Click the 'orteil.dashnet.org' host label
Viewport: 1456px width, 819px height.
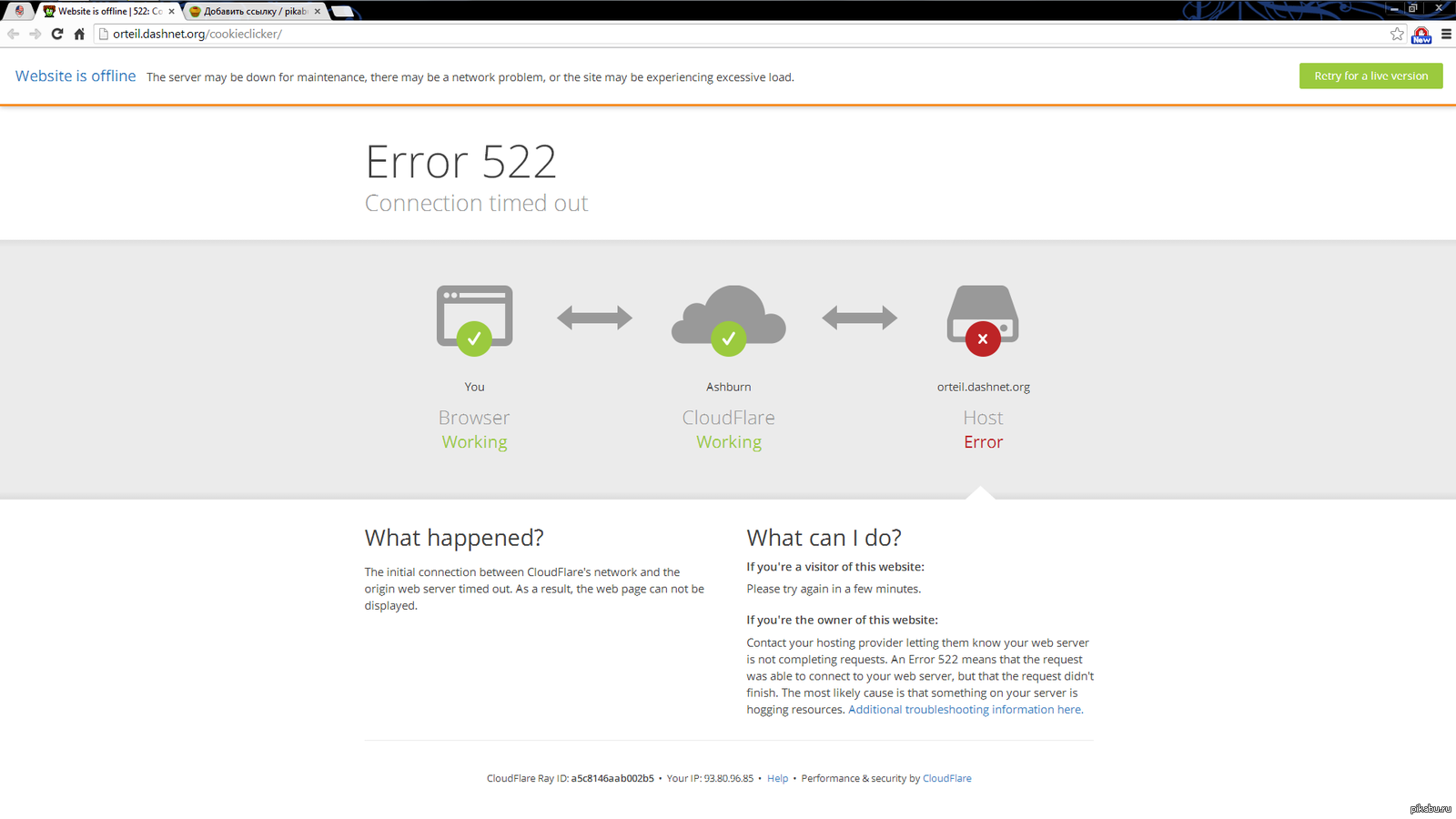click(984, 387)
